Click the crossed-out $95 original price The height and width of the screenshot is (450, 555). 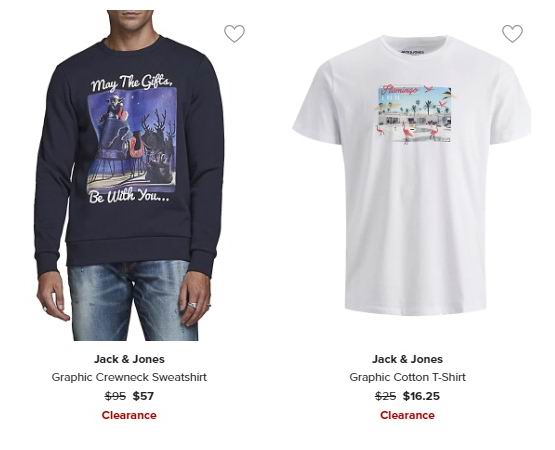pyautogui.click(x=115, y=396)
